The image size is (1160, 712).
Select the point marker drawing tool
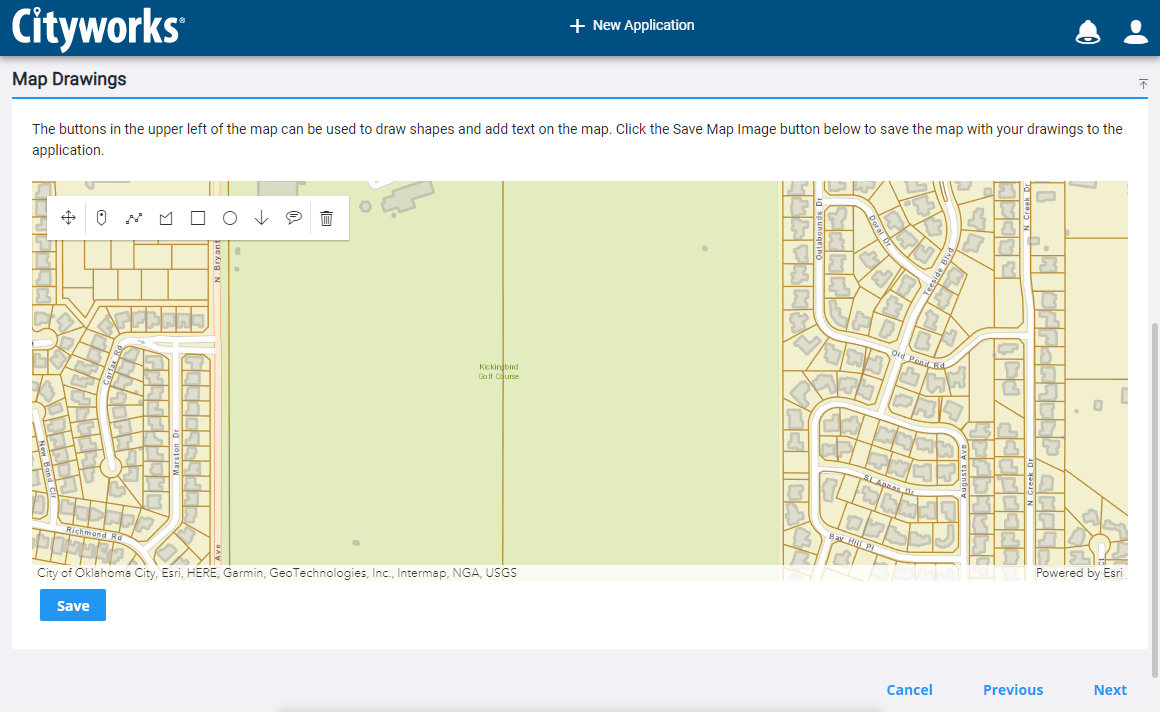(101, 218)
